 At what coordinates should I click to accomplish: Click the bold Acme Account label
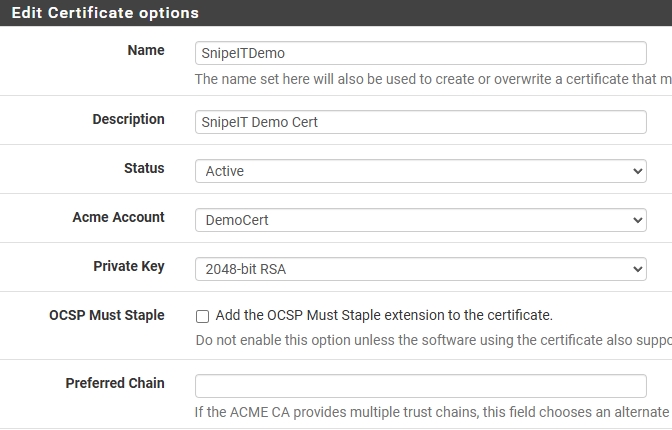[x=118, y=217]
